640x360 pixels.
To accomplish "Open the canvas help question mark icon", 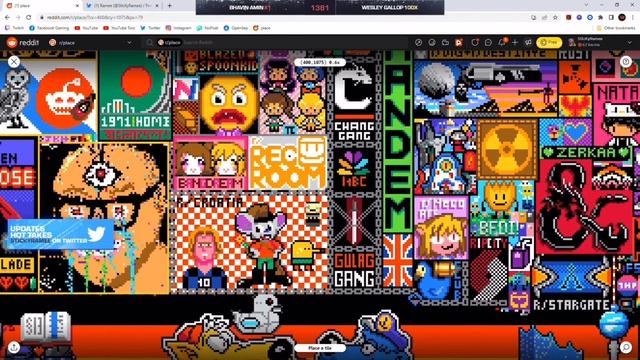I will [x=626, y=62].
